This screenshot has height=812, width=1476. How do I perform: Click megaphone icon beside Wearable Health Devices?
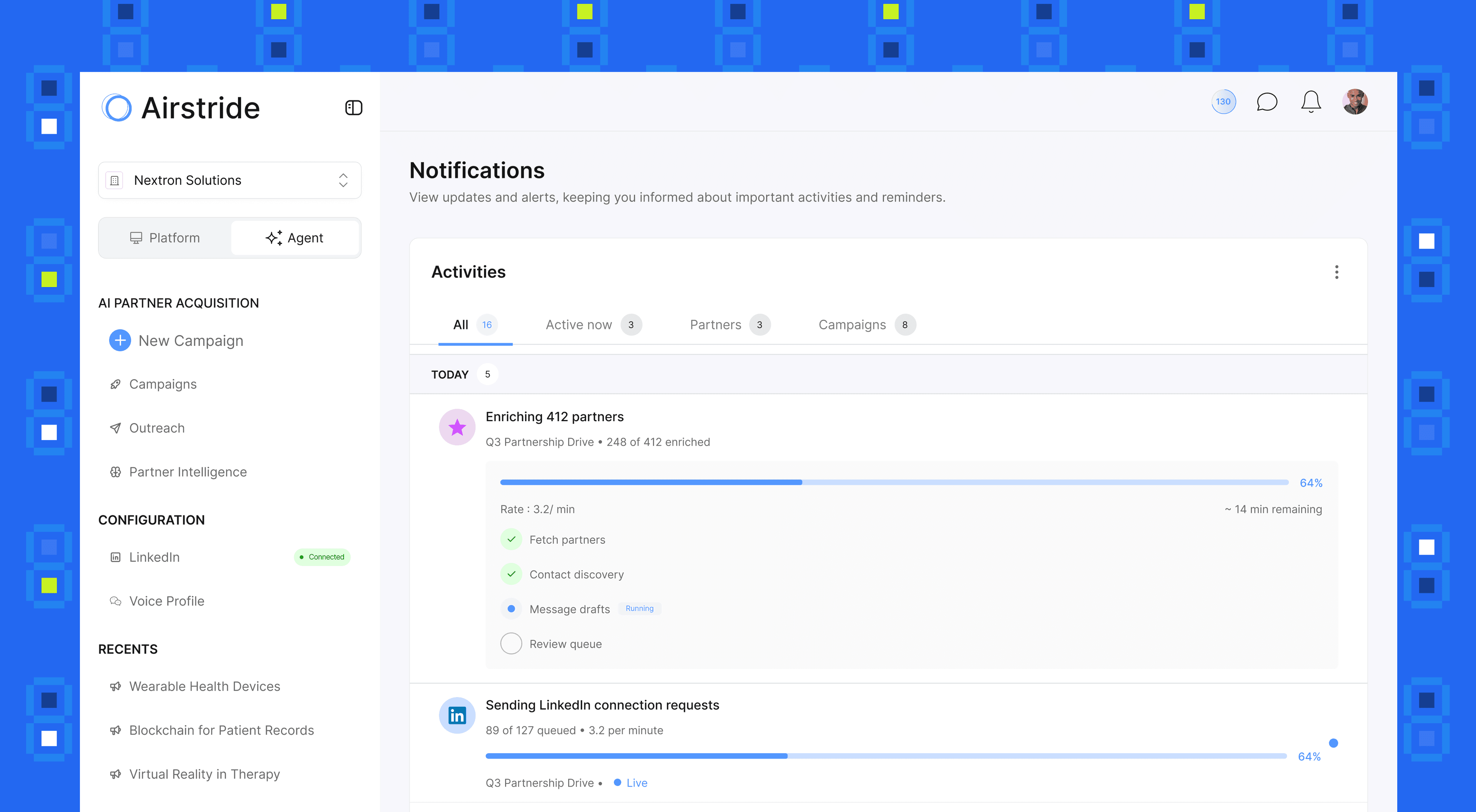tap(115, 686)
